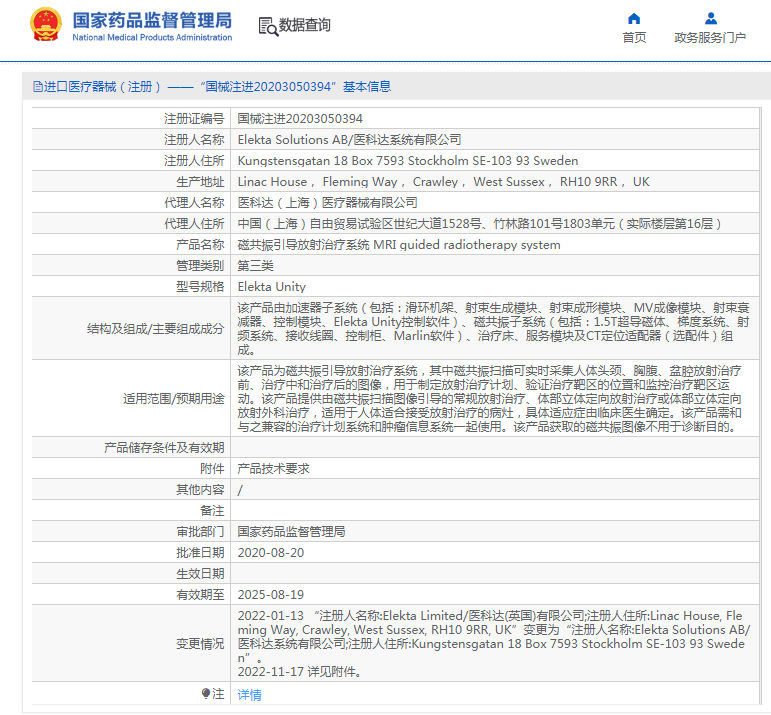771x715 pixels.
Task: Click the 注册人名称 row label
Action: pos(194,140)
